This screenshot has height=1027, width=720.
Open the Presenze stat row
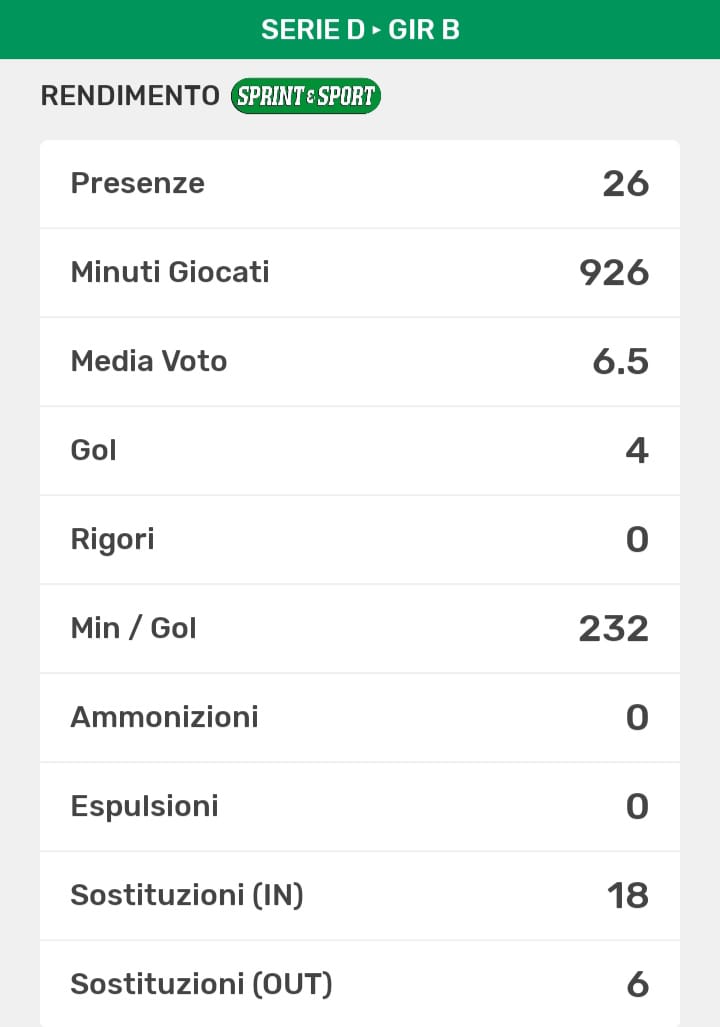pos(360,184)
